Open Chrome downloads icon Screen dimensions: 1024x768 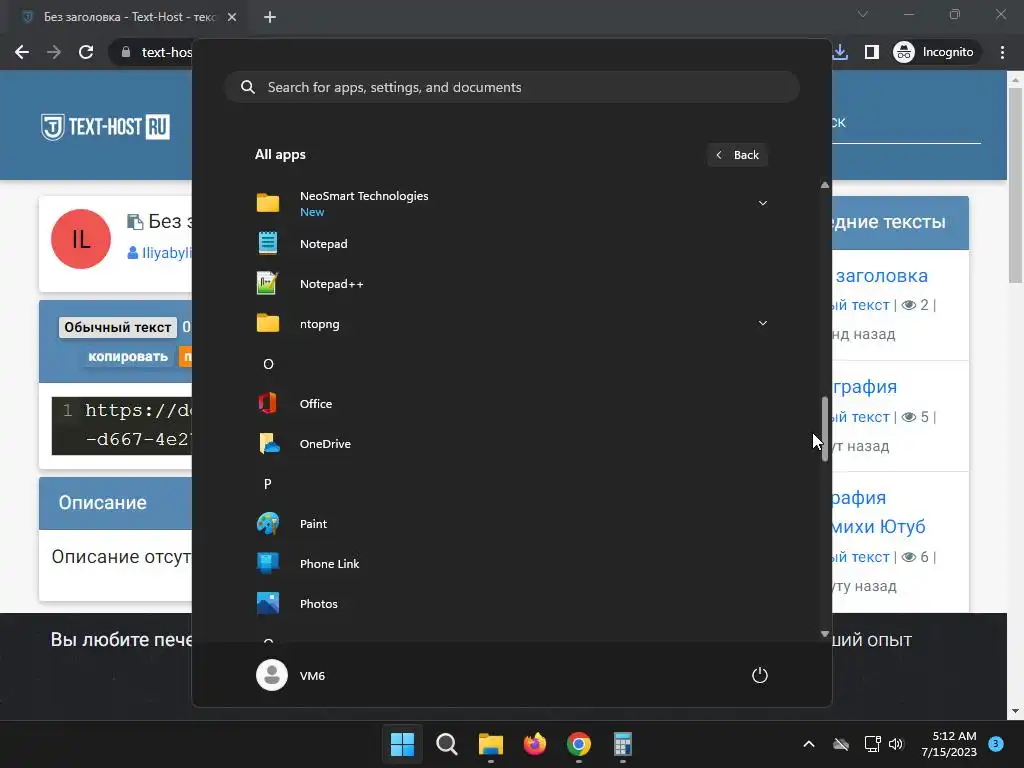(840, 52)
